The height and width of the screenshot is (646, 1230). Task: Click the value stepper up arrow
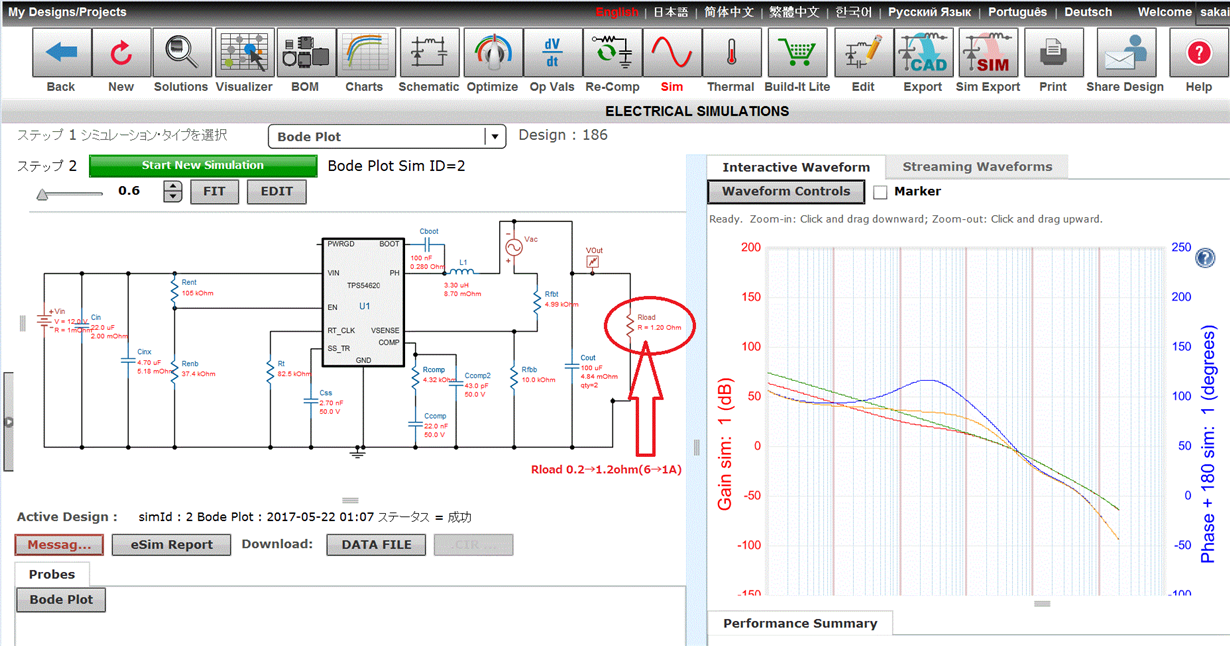(x=171, y=186)
